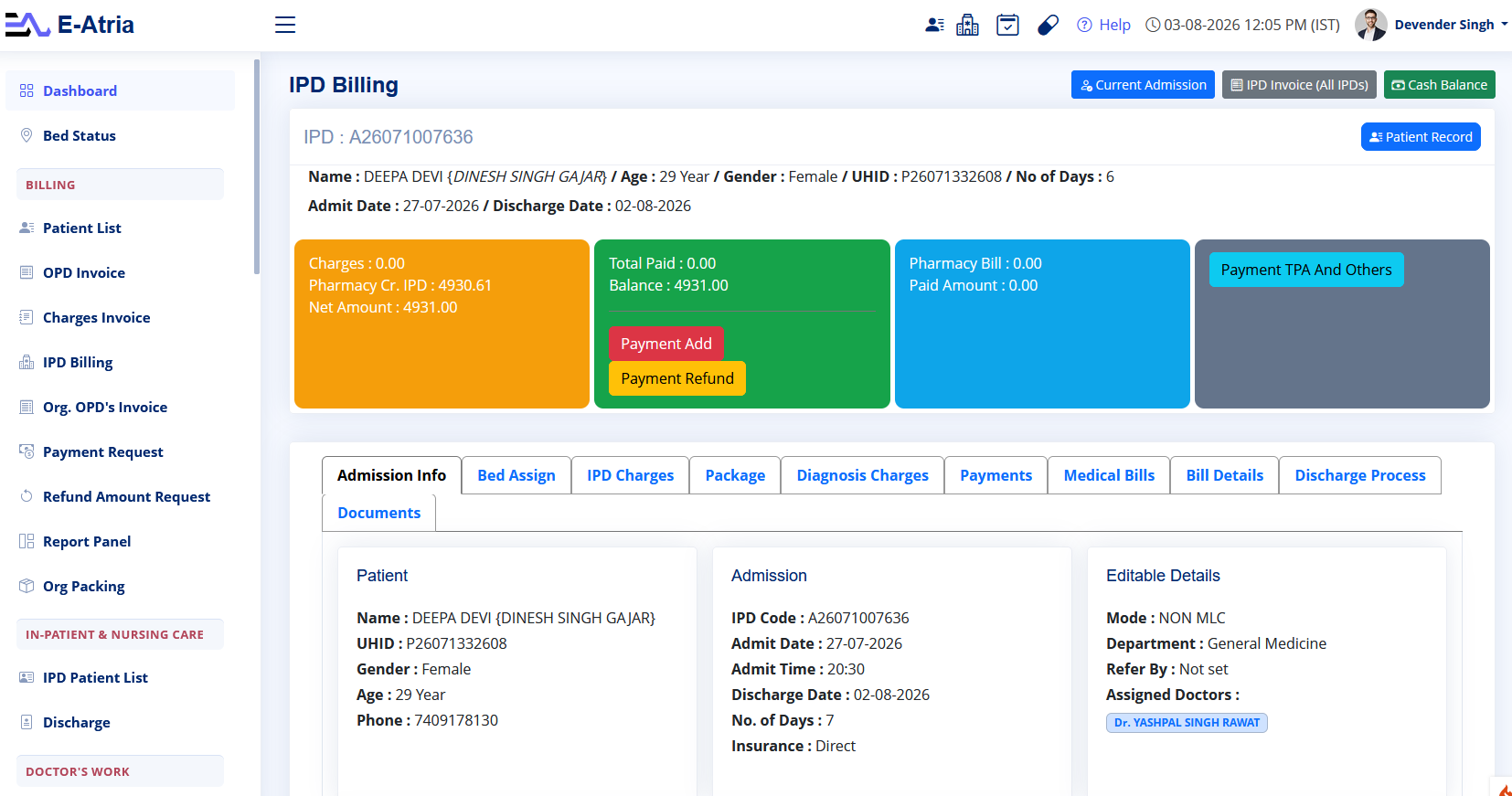Click the pharmacy pill icon in header

(1048, 25)
